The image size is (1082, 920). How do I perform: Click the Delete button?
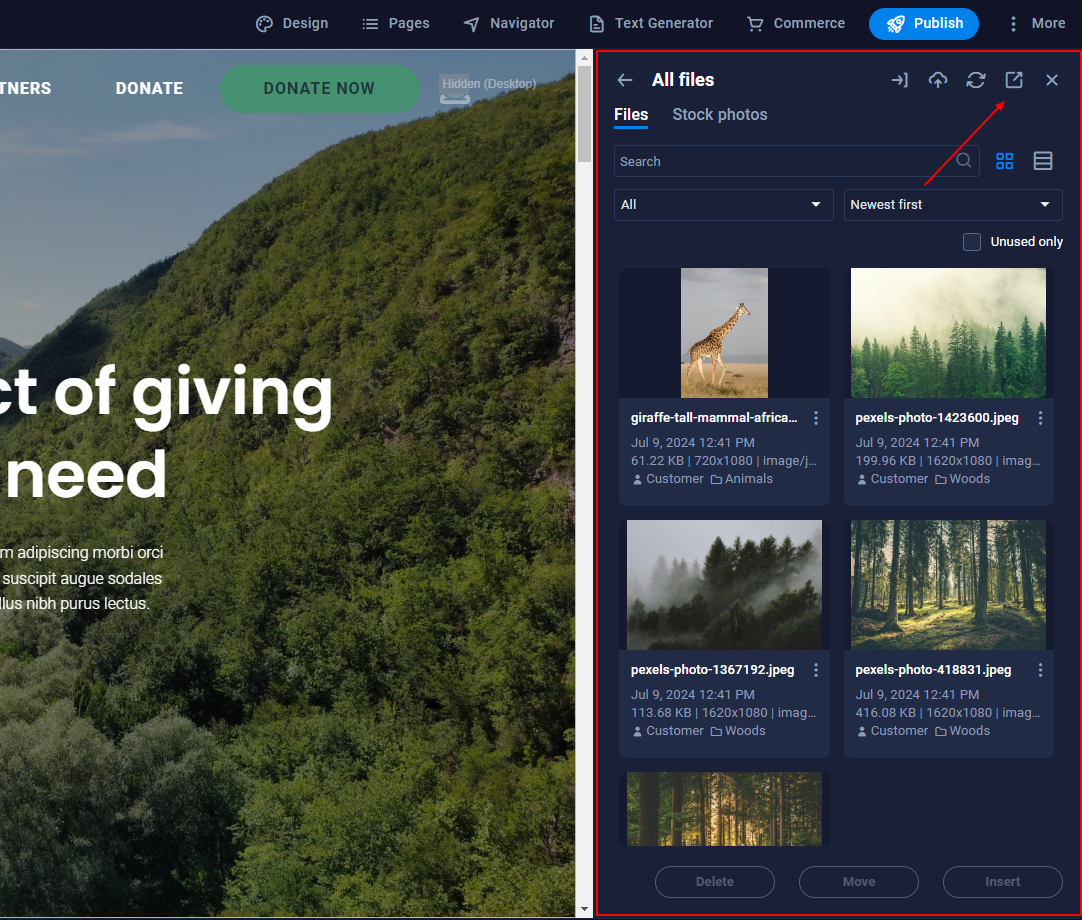coord(714,882)
